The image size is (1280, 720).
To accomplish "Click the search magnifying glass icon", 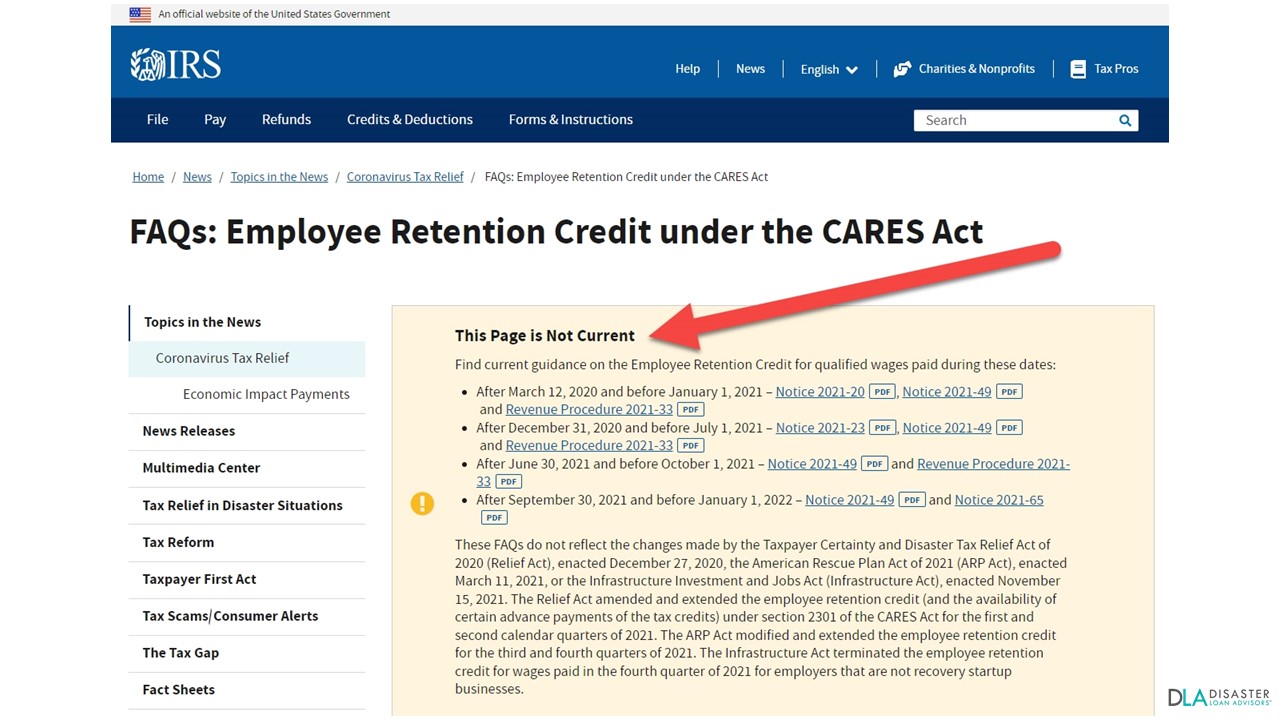I will click(1124, 119).
